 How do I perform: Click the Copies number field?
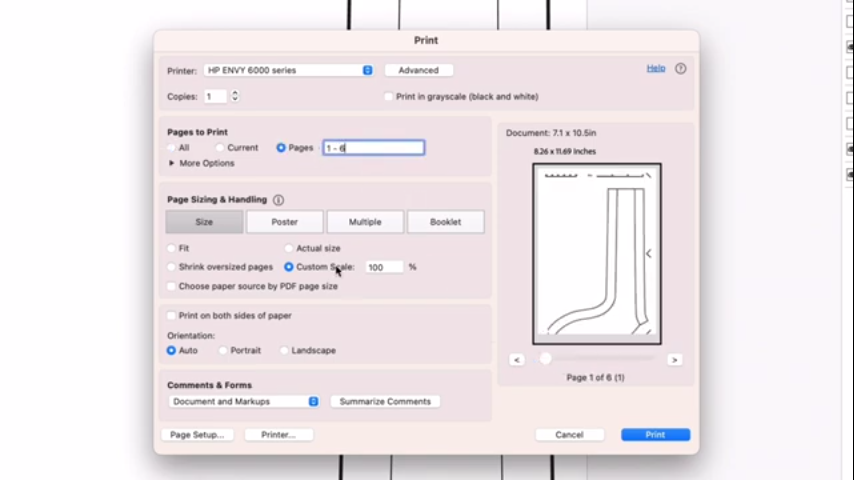tap(216, 96)
